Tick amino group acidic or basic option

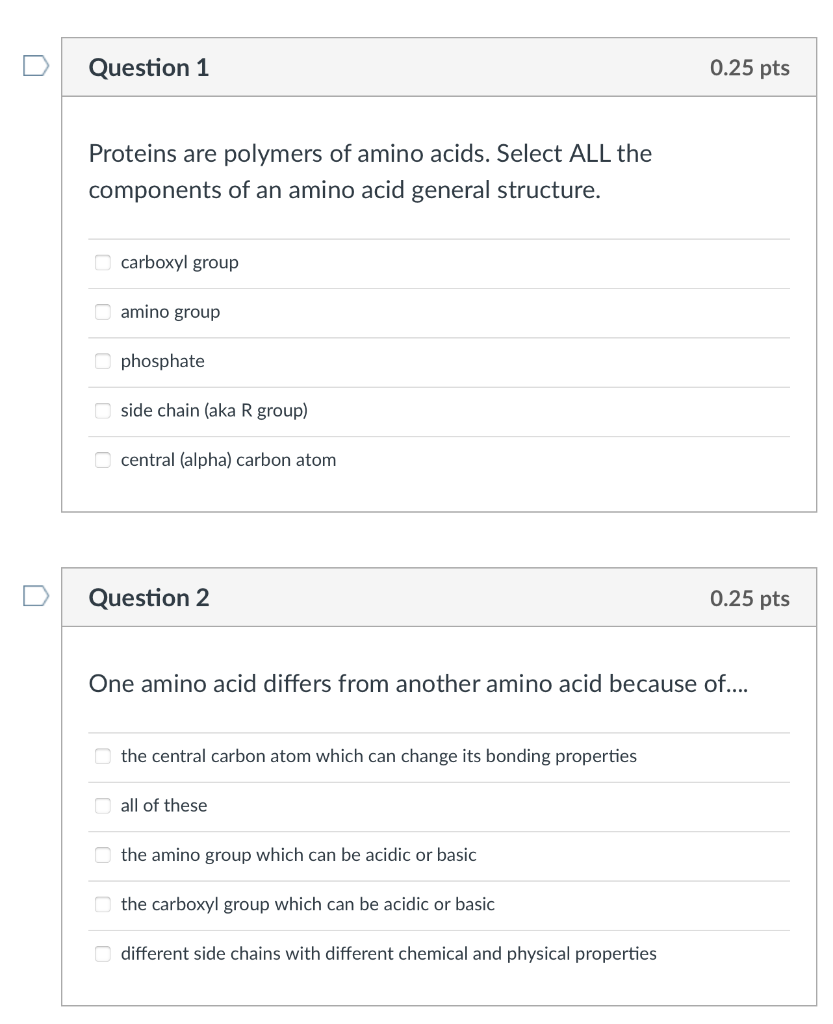tap(103, 855)
